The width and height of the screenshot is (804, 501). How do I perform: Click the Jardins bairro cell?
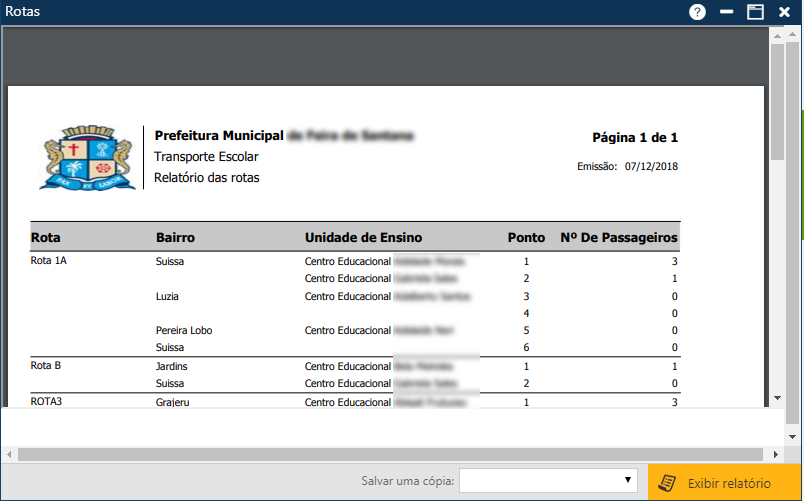[172, 366]
